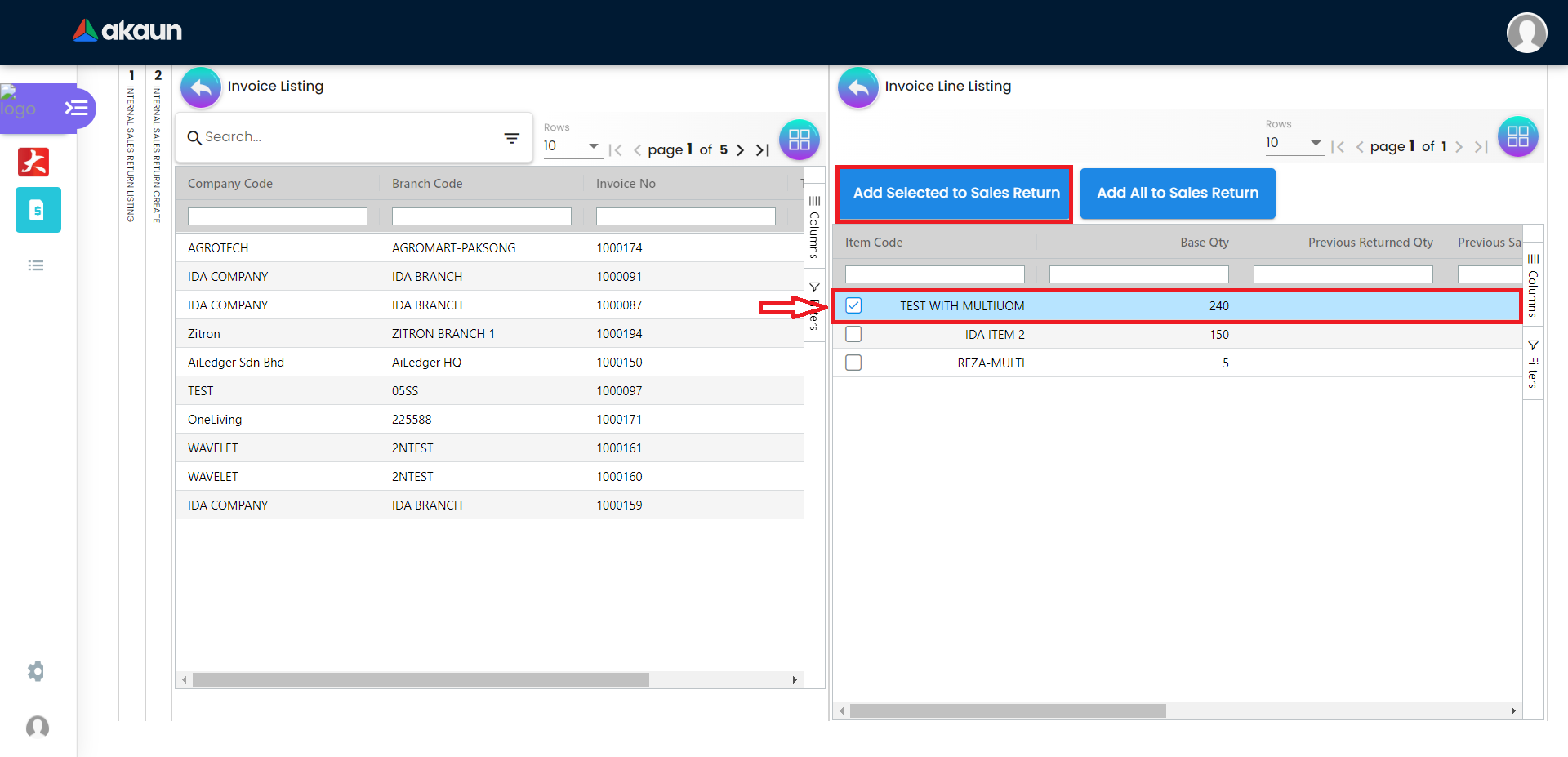Check the IDA ITEM 2 checkbox
This screenshot has width=1568, height=757.
853,334
